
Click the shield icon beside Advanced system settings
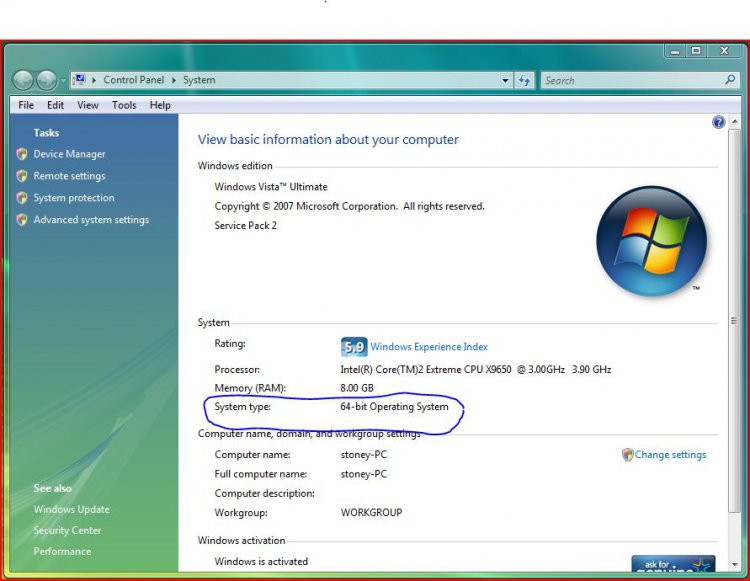[x=22, y=220]
